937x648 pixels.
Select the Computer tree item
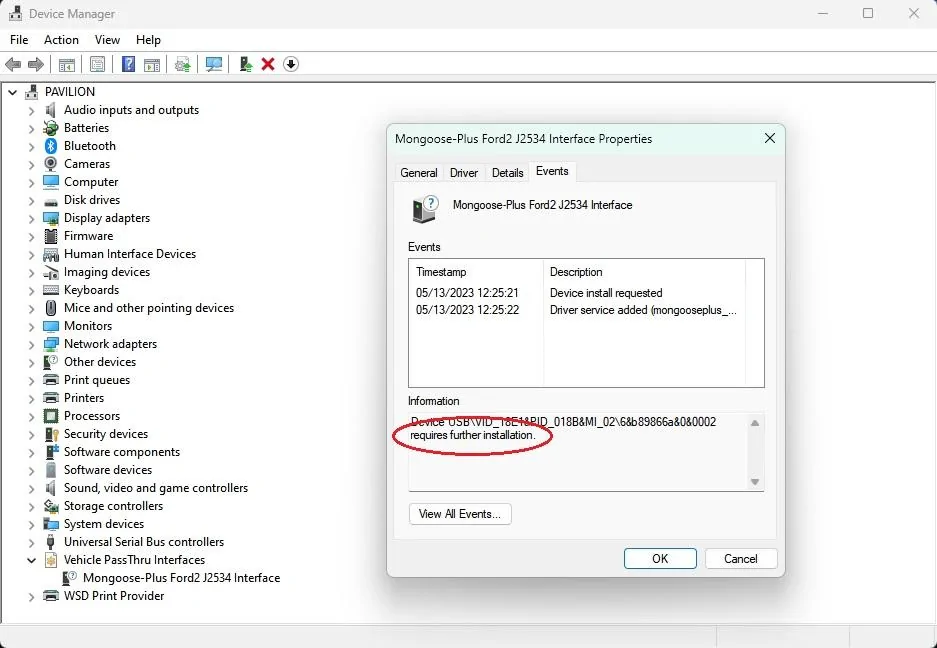[x=91, y=182]
